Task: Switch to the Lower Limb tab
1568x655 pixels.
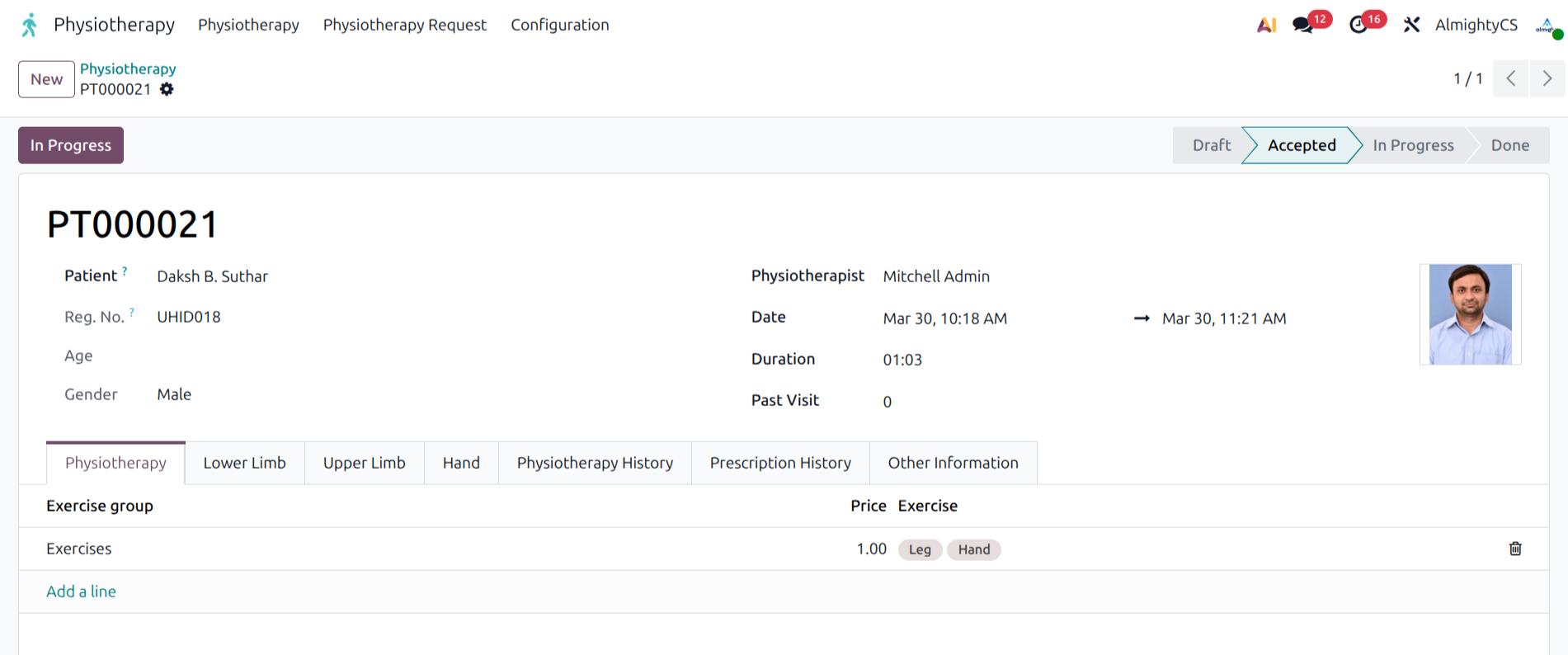Action: click(244, 463)
